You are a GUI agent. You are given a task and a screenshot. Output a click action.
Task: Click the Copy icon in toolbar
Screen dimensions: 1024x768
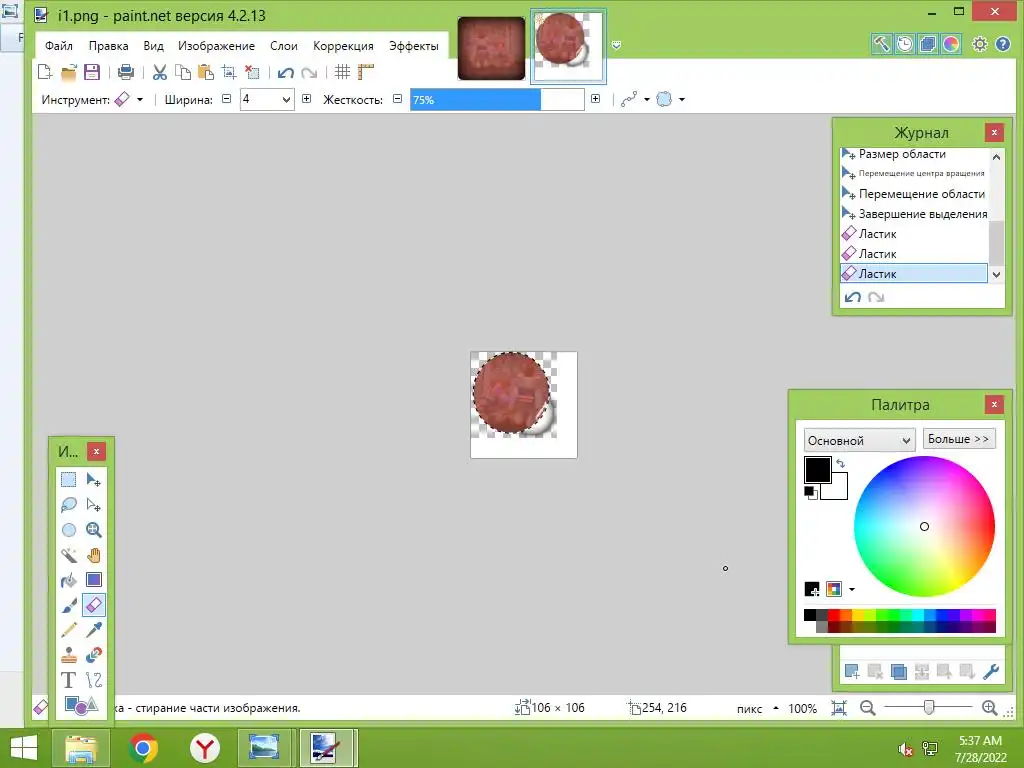(183, 72)
